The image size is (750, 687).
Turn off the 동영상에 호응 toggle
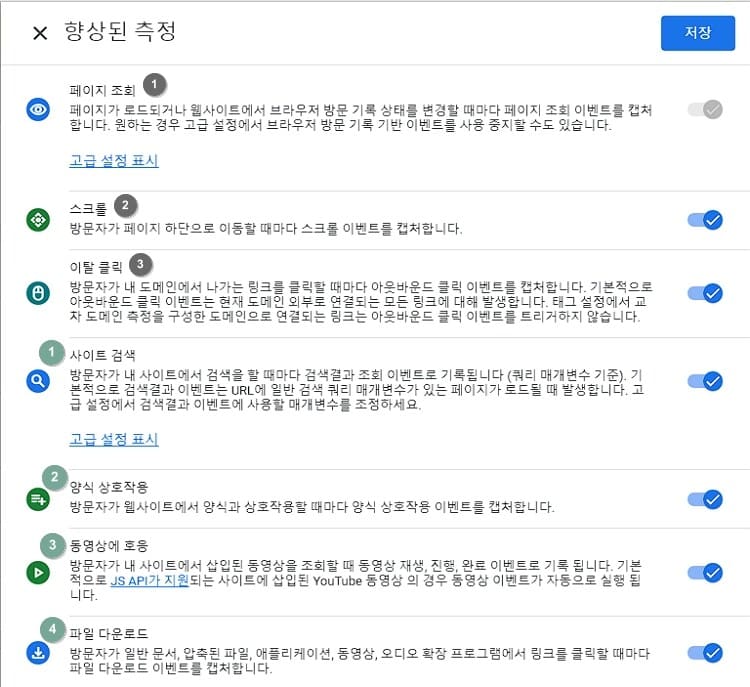click(705, 573)
